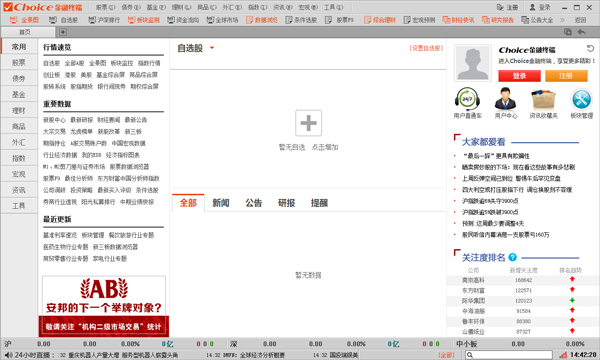Click the refresh icon in the login panel
The width and height of the screenshot is (600, 360).
click(x=590, y=48)
